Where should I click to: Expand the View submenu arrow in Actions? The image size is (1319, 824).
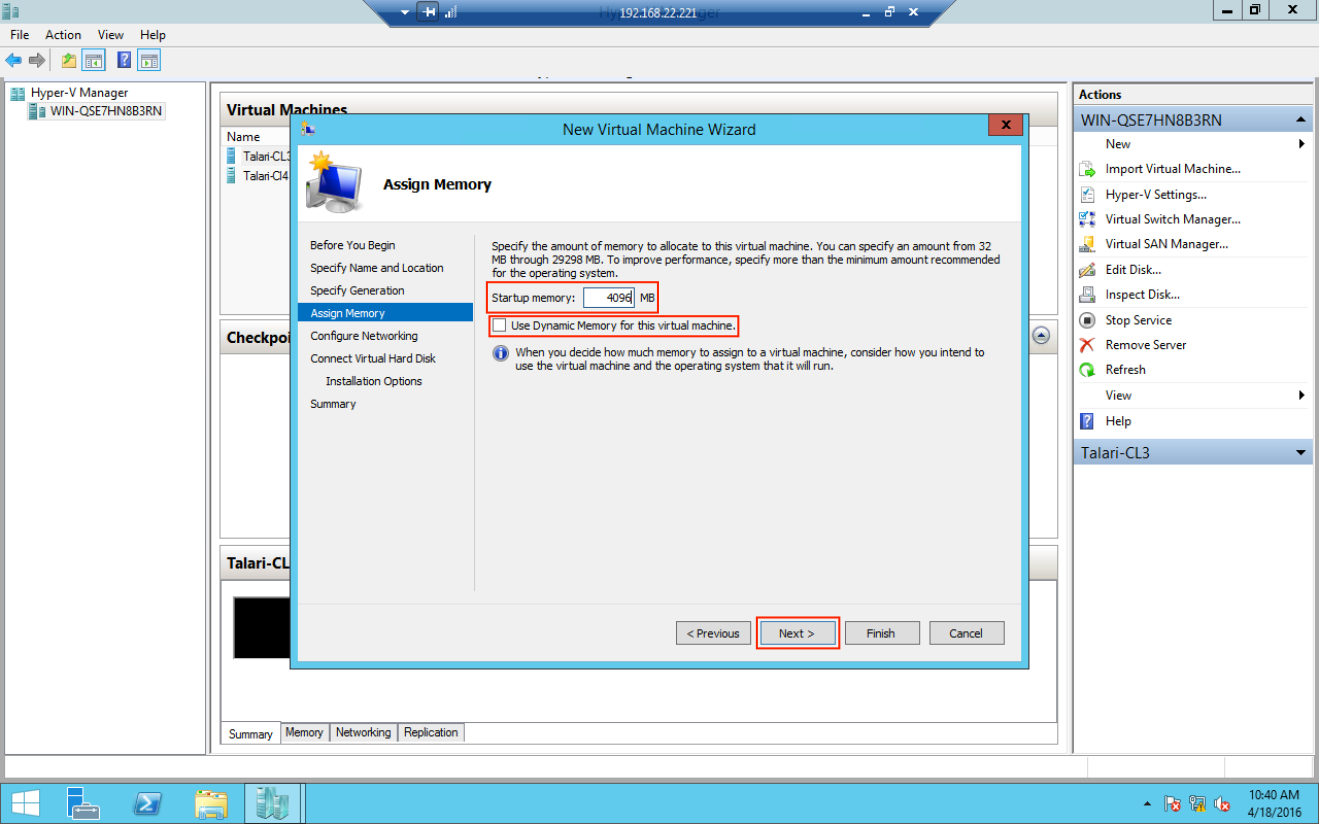click(x=1302, y=395)
